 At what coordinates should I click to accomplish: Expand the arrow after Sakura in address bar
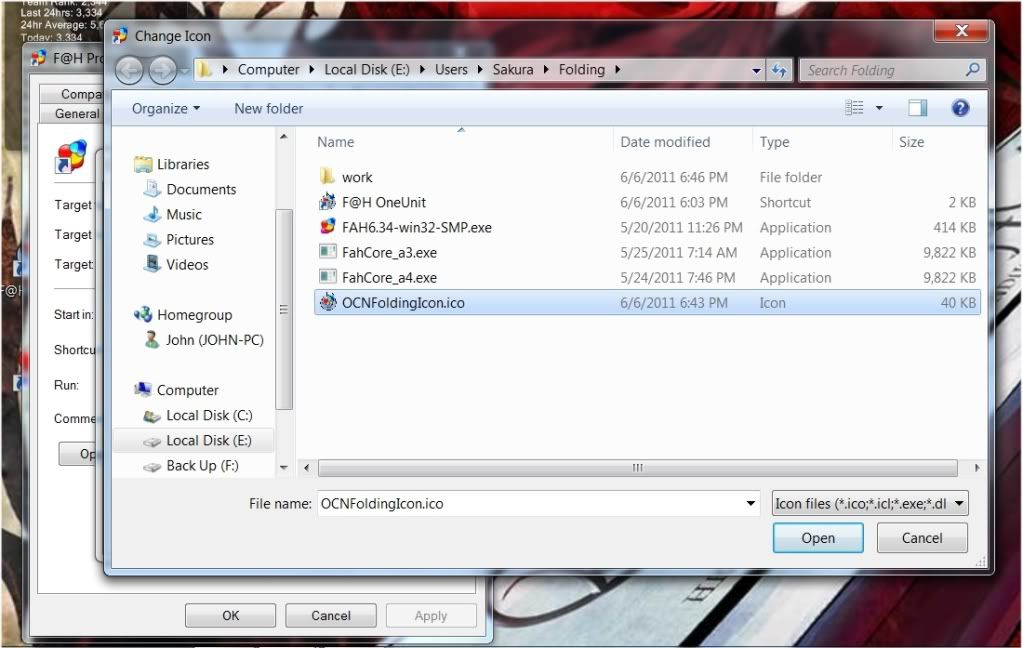pyautogui.click(x=545, y=69)
